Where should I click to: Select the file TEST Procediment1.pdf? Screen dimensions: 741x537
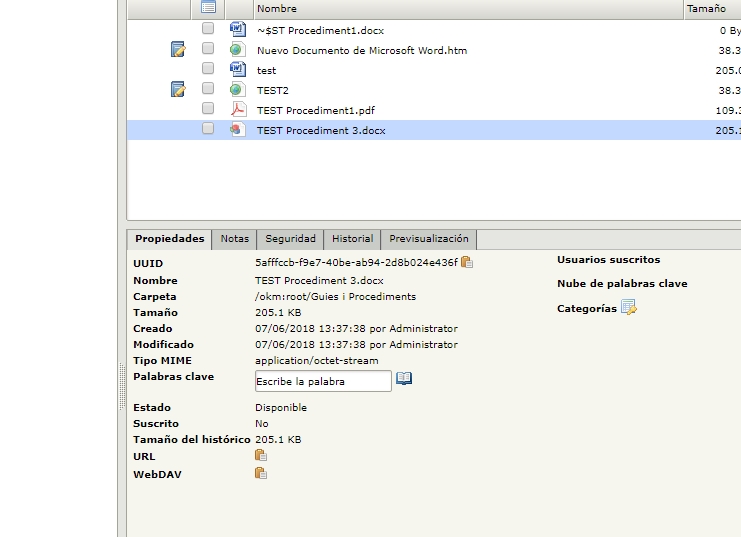316,111
